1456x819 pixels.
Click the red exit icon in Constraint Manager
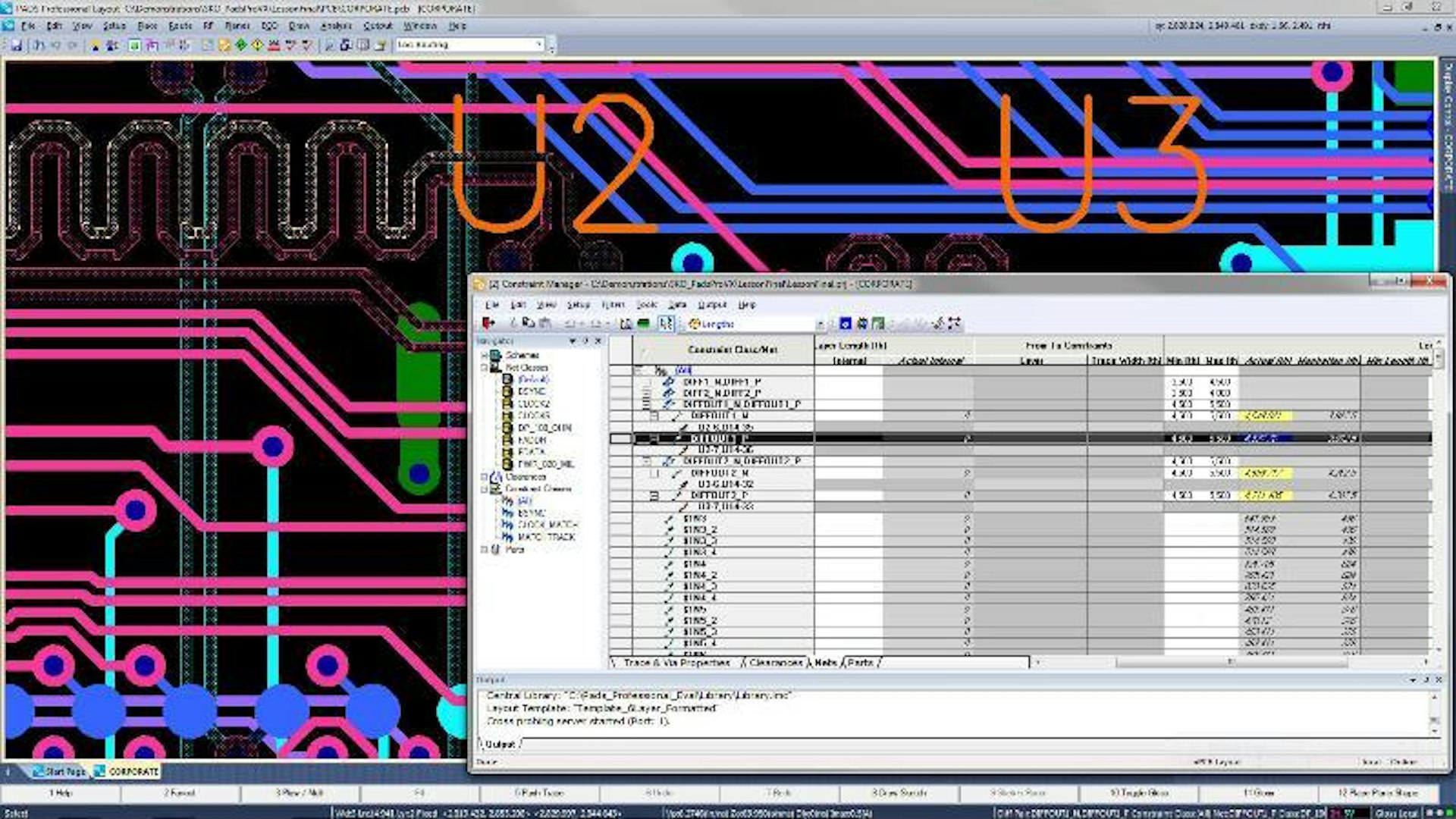pos(488,324)
